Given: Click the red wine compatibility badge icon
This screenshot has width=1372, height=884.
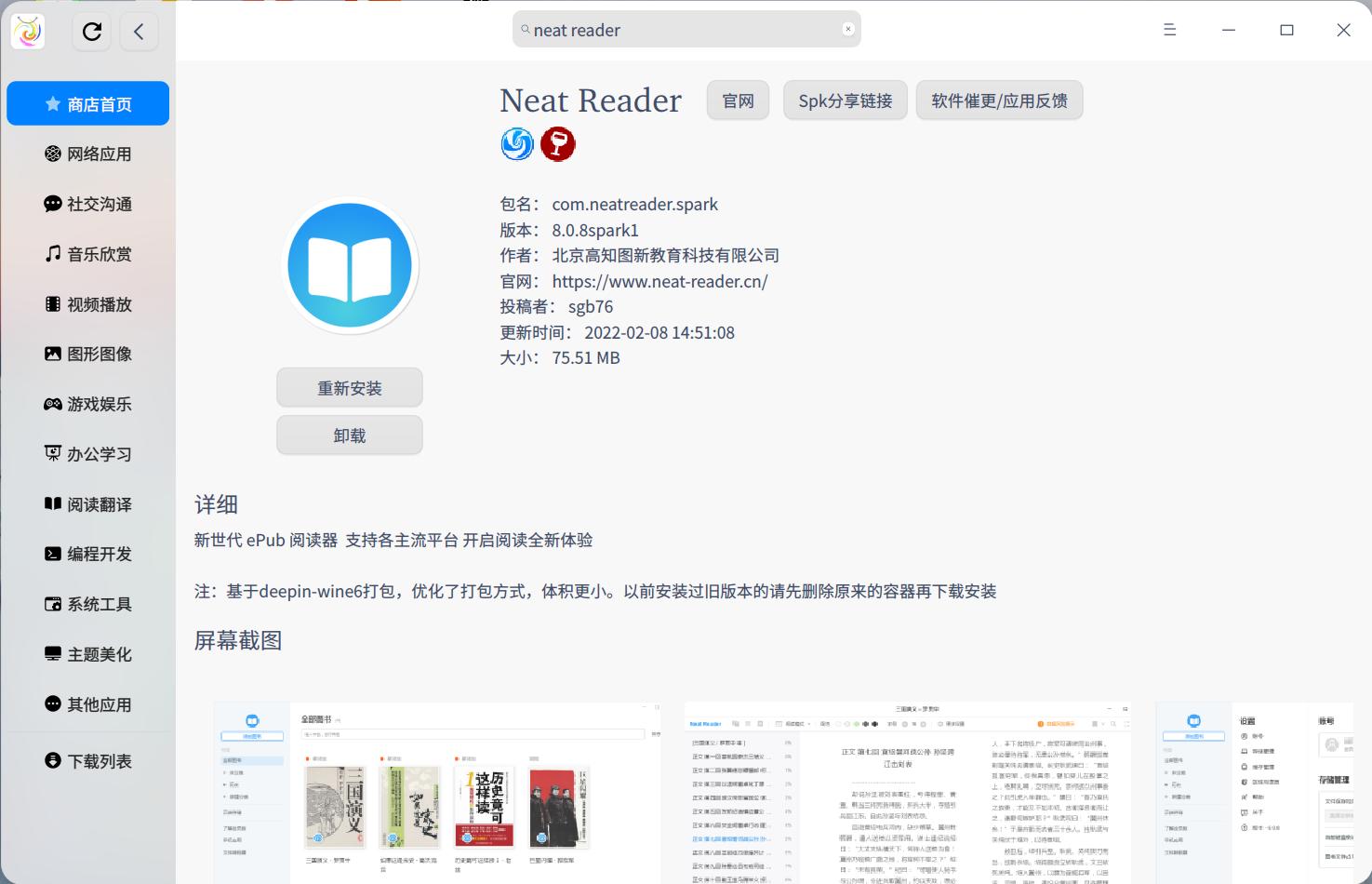Looking at the screenshot, I should pos(558,144).
